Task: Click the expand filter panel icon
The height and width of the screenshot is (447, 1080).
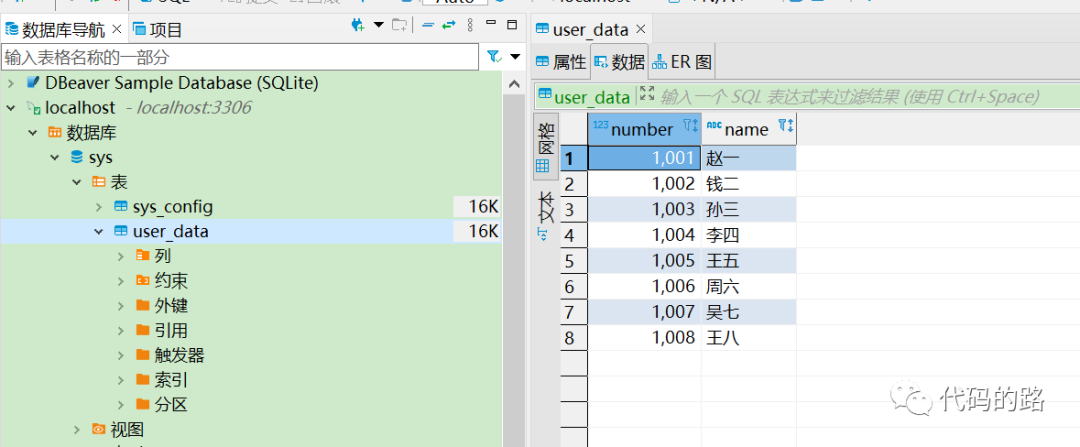Action: (x=646, y=94)
